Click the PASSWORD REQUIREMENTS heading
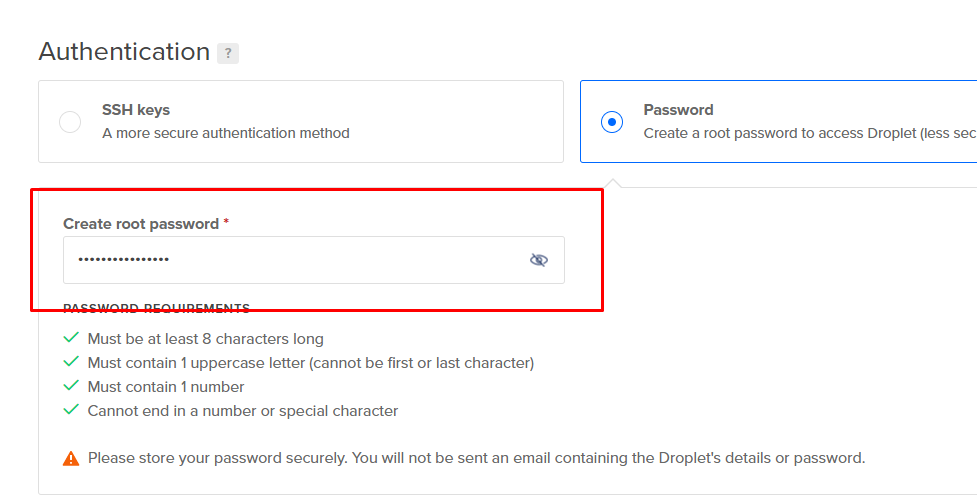This screenshot has height=499, width=977. click(x=156, y=308)
